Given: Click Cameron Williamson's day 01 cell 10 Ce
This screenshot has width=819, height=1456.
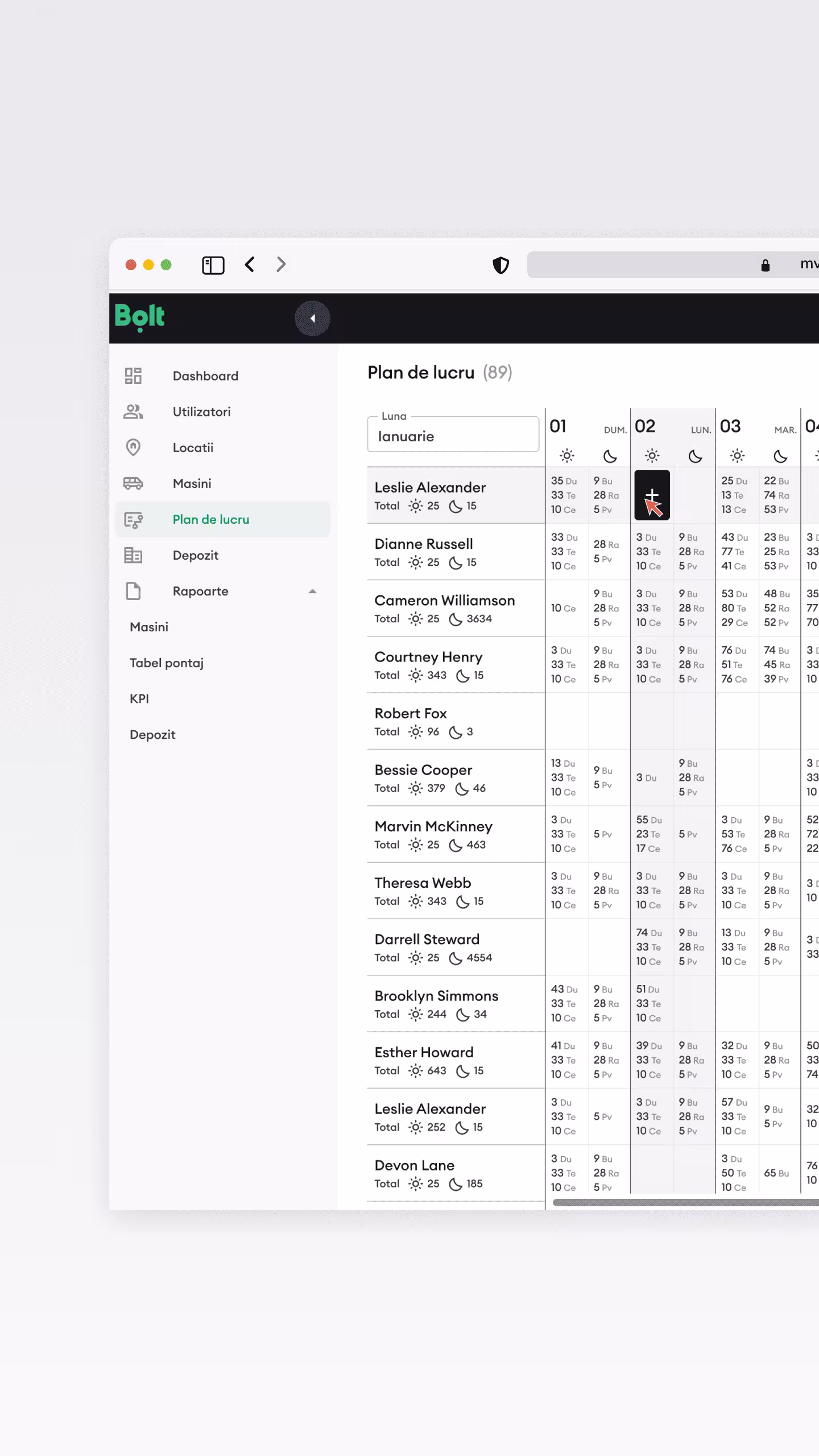Looking at the screenshot, I should coord(566,609).
